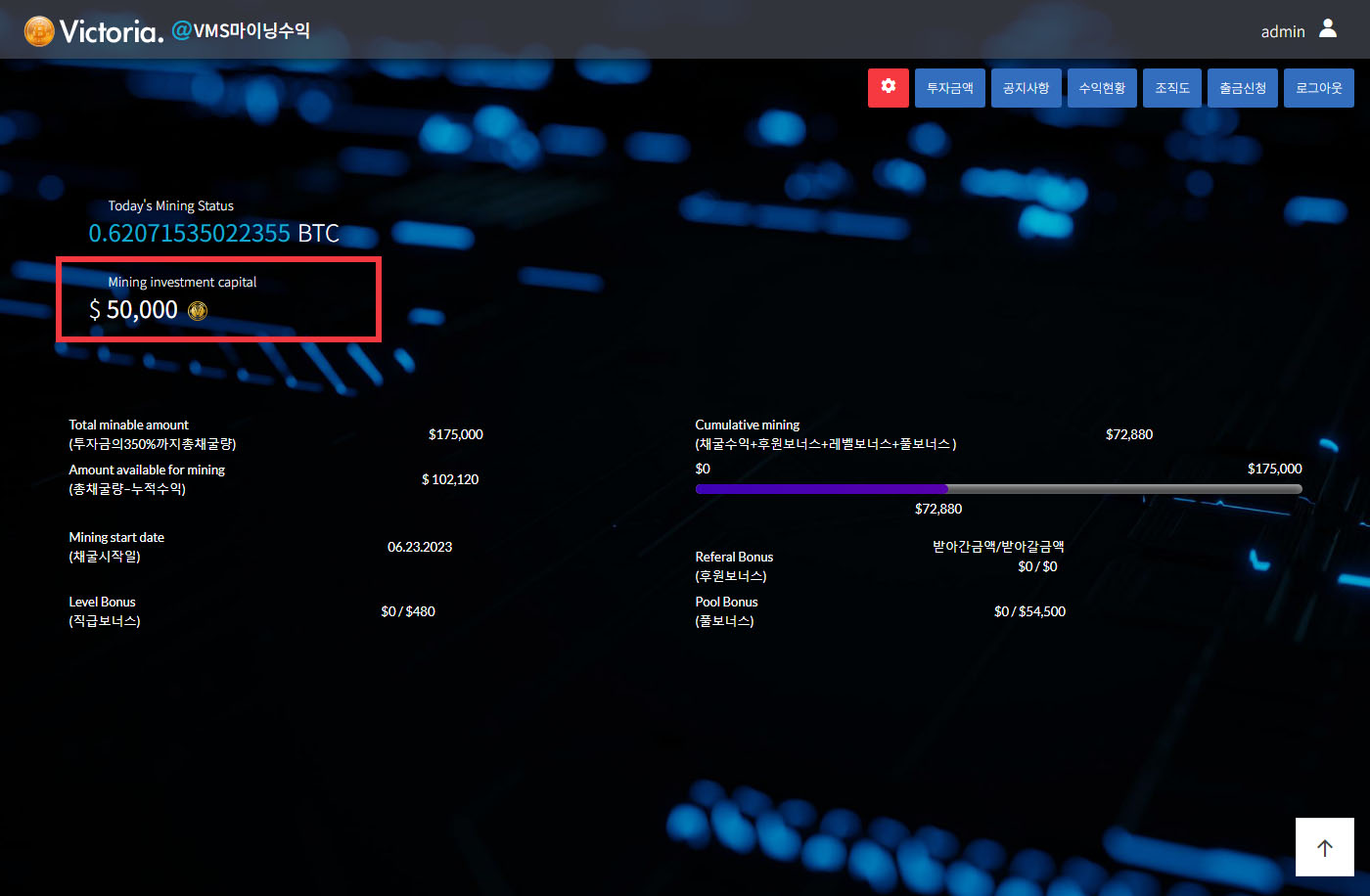
Task: Click the red settings gear button
Action: tap(888, 87)
